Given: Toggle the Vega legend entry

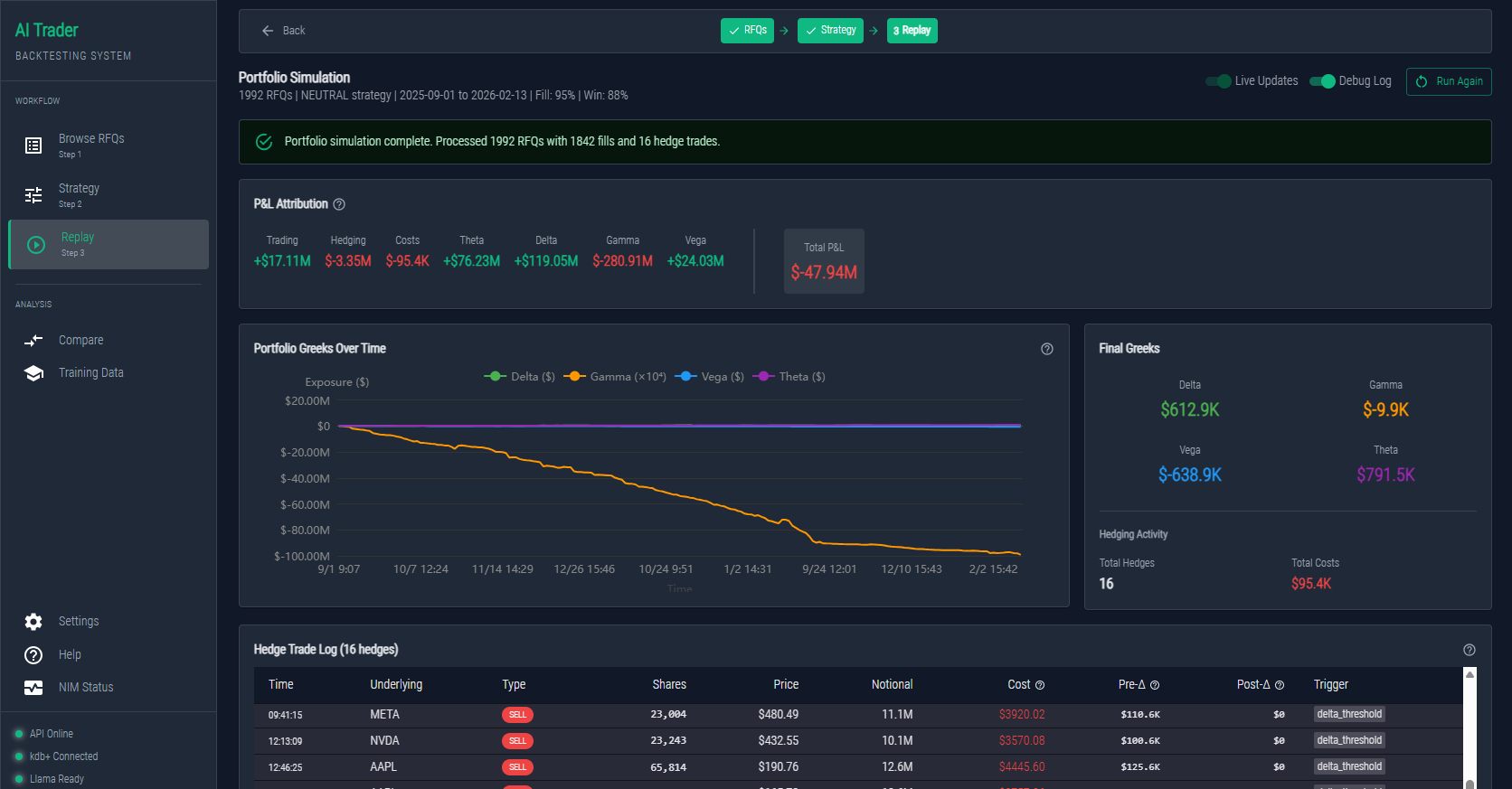Looking at the screenshot, I should (x=710, y=377).
